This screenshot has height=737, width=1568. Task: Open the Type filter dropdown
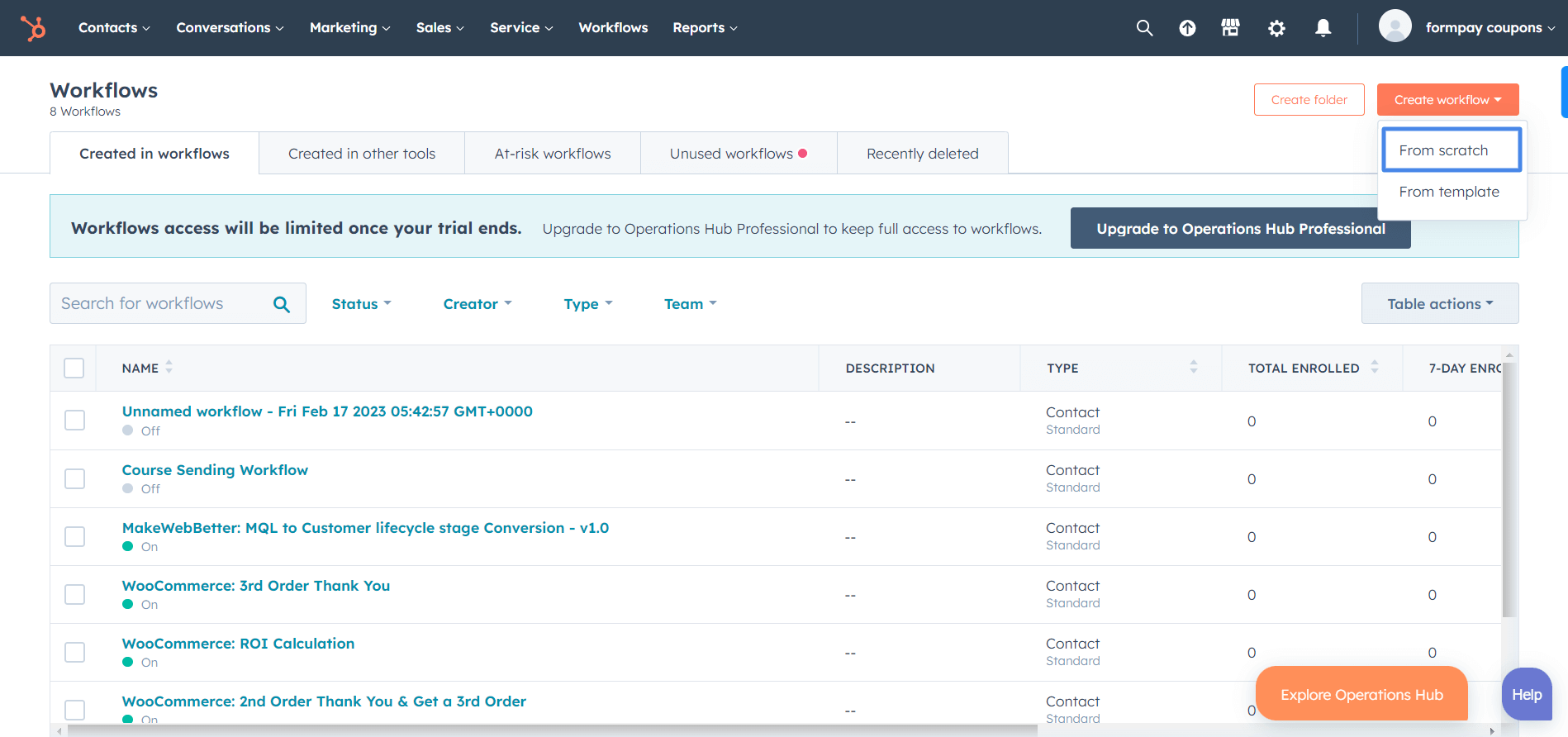pyautogui.click(x=588, y=304)
